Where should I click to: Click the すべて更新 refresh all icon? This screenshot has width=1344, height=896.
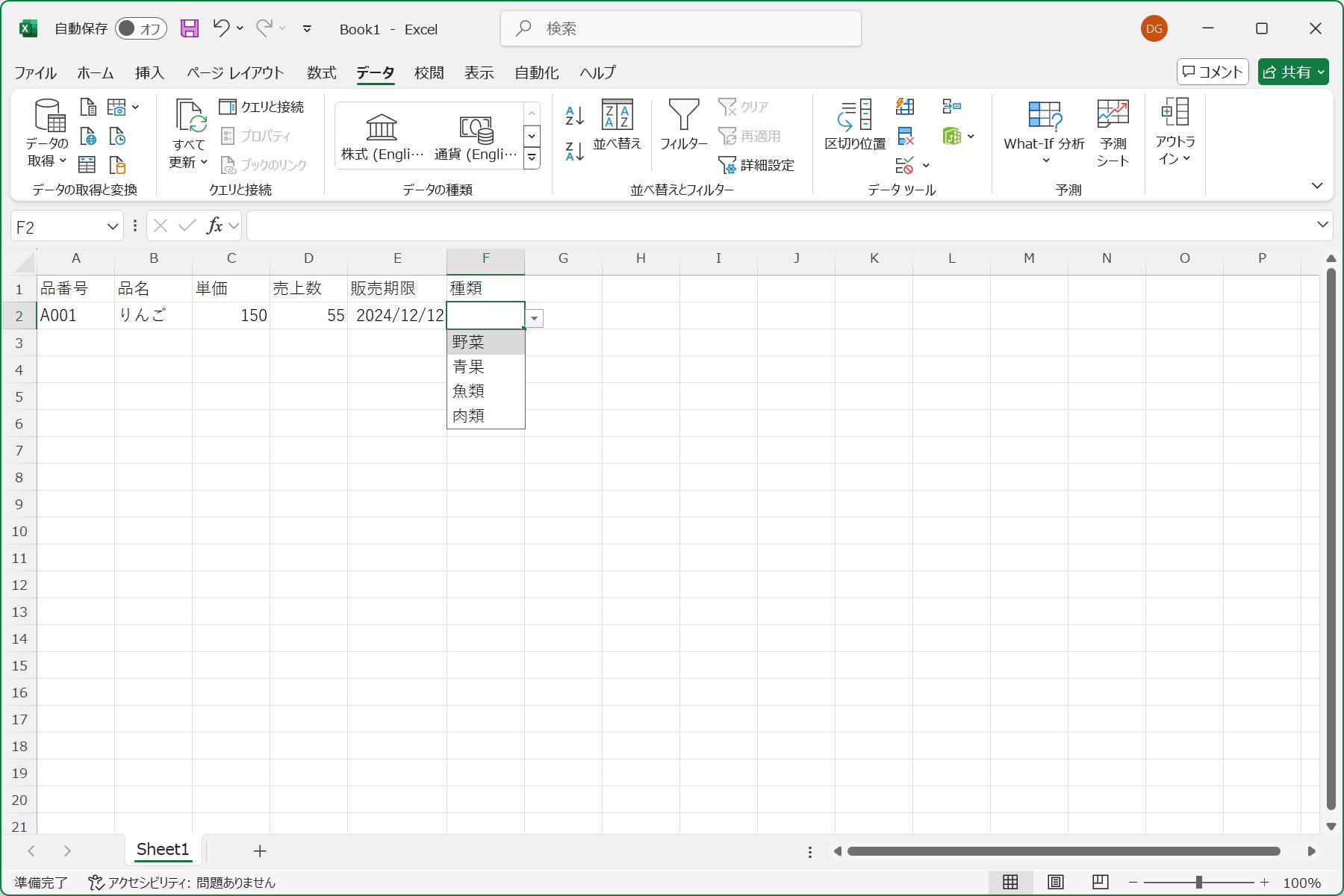pyautogui.click(x=188, y=134)
